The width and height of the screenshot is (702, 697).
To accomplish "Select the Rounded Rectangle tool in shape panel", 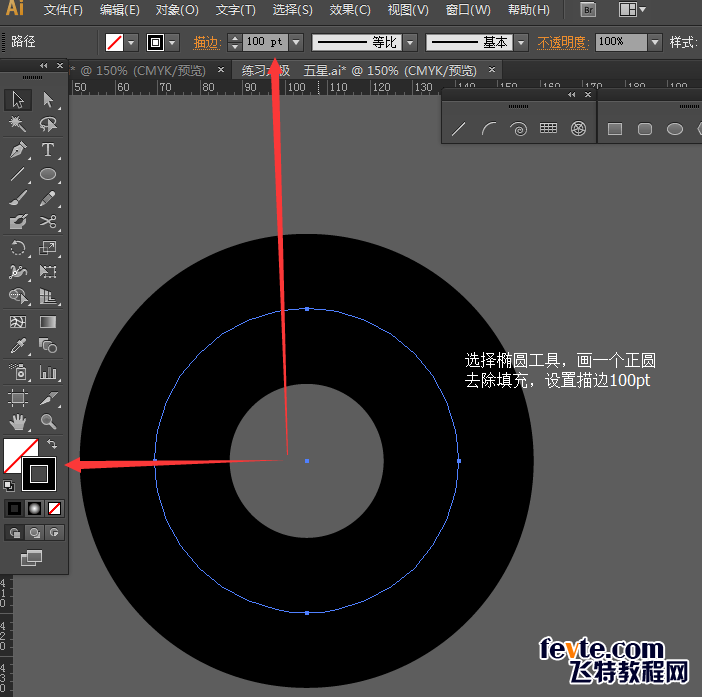I will coord(645,129).
